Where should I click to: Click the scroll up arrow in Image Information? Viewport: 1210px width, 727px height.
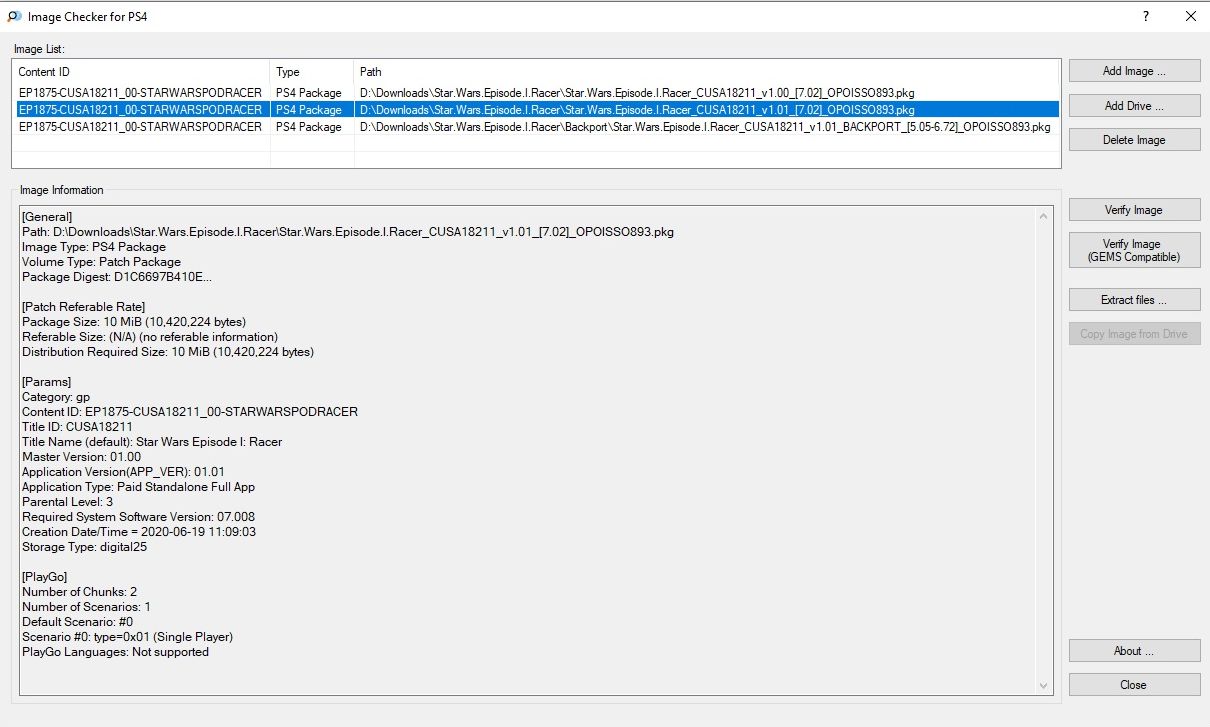click(1045, 215)
